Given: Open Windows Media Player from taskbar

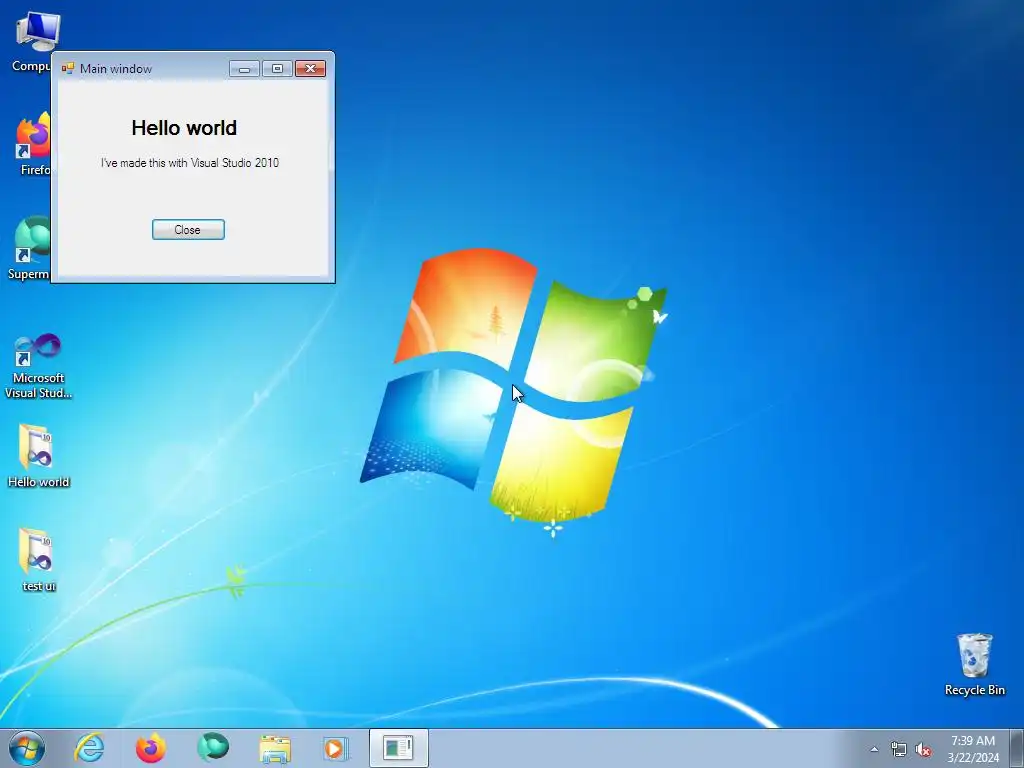Looking at the screenshot, I should [x=336, y=748].
